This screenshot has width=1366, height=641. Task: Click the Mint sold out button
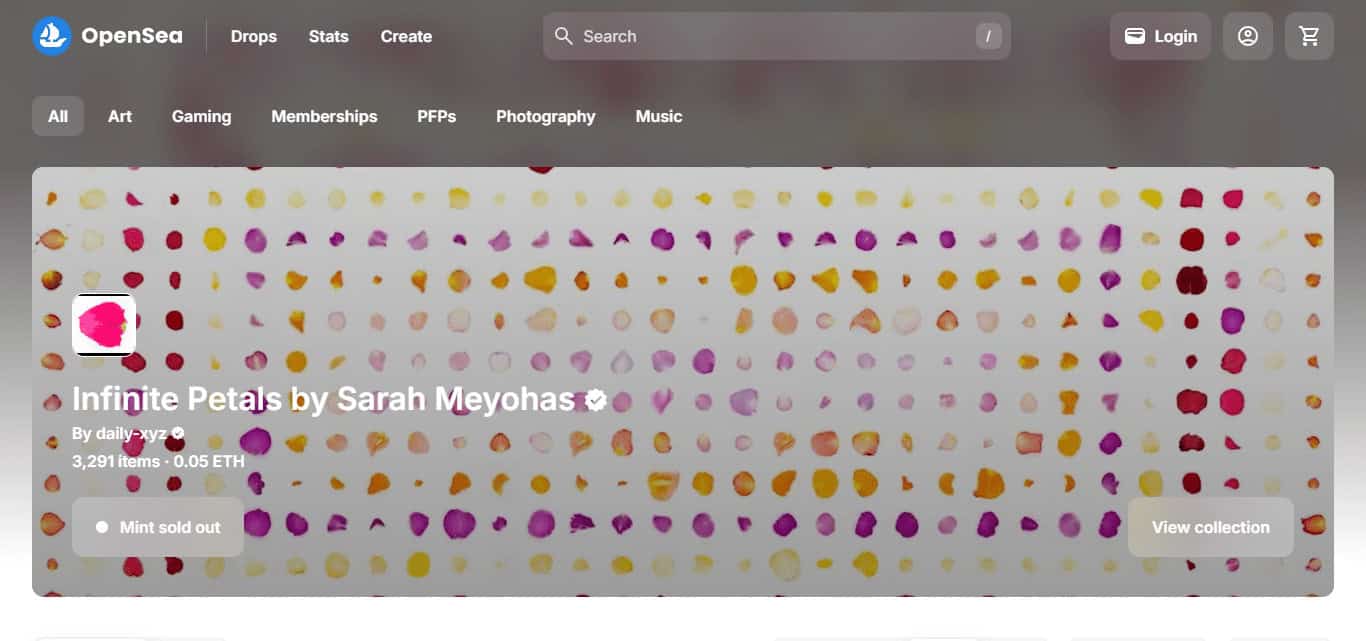click(158, 527)
